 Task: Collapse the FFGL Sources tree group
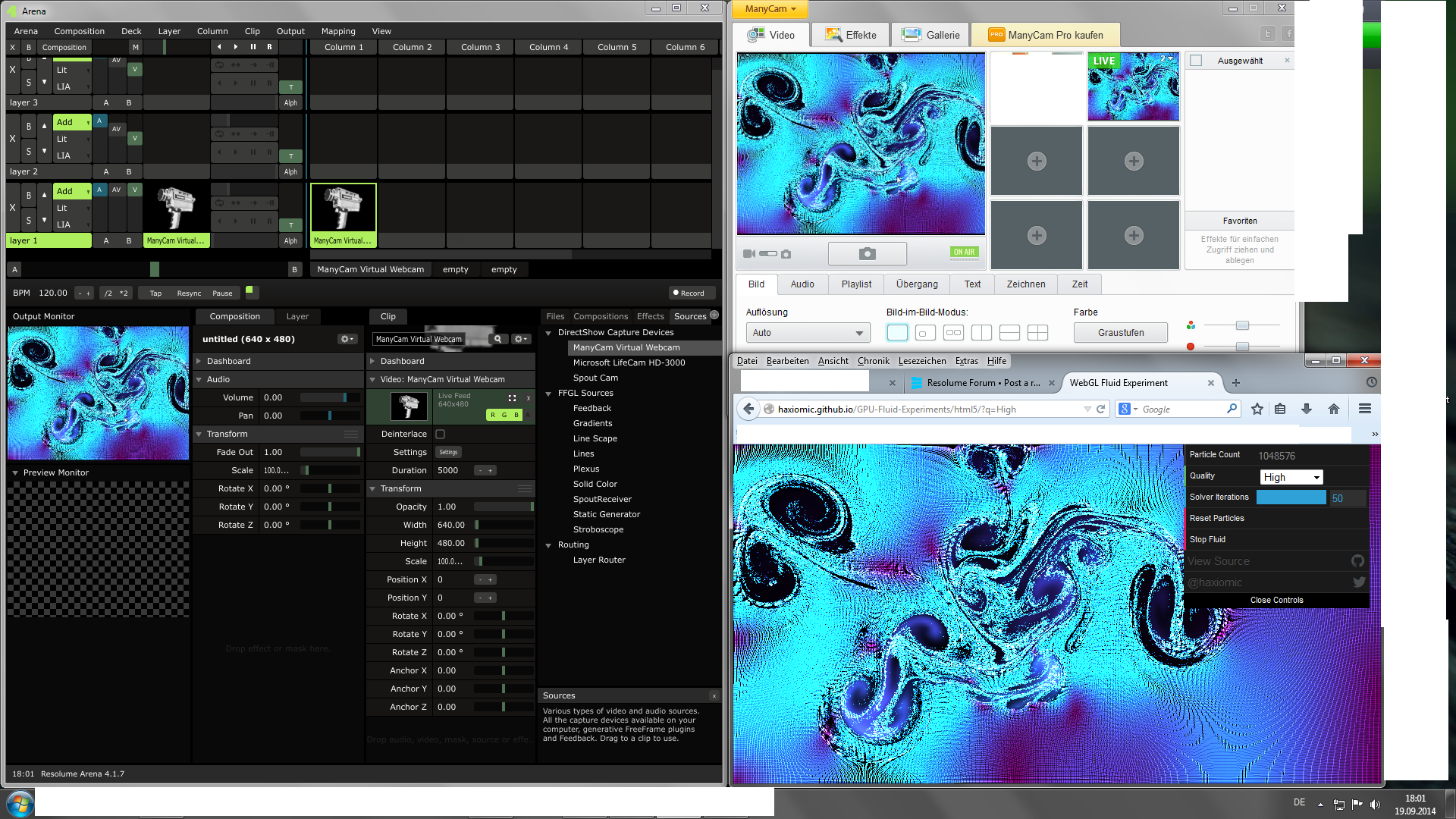coord(548,394)
